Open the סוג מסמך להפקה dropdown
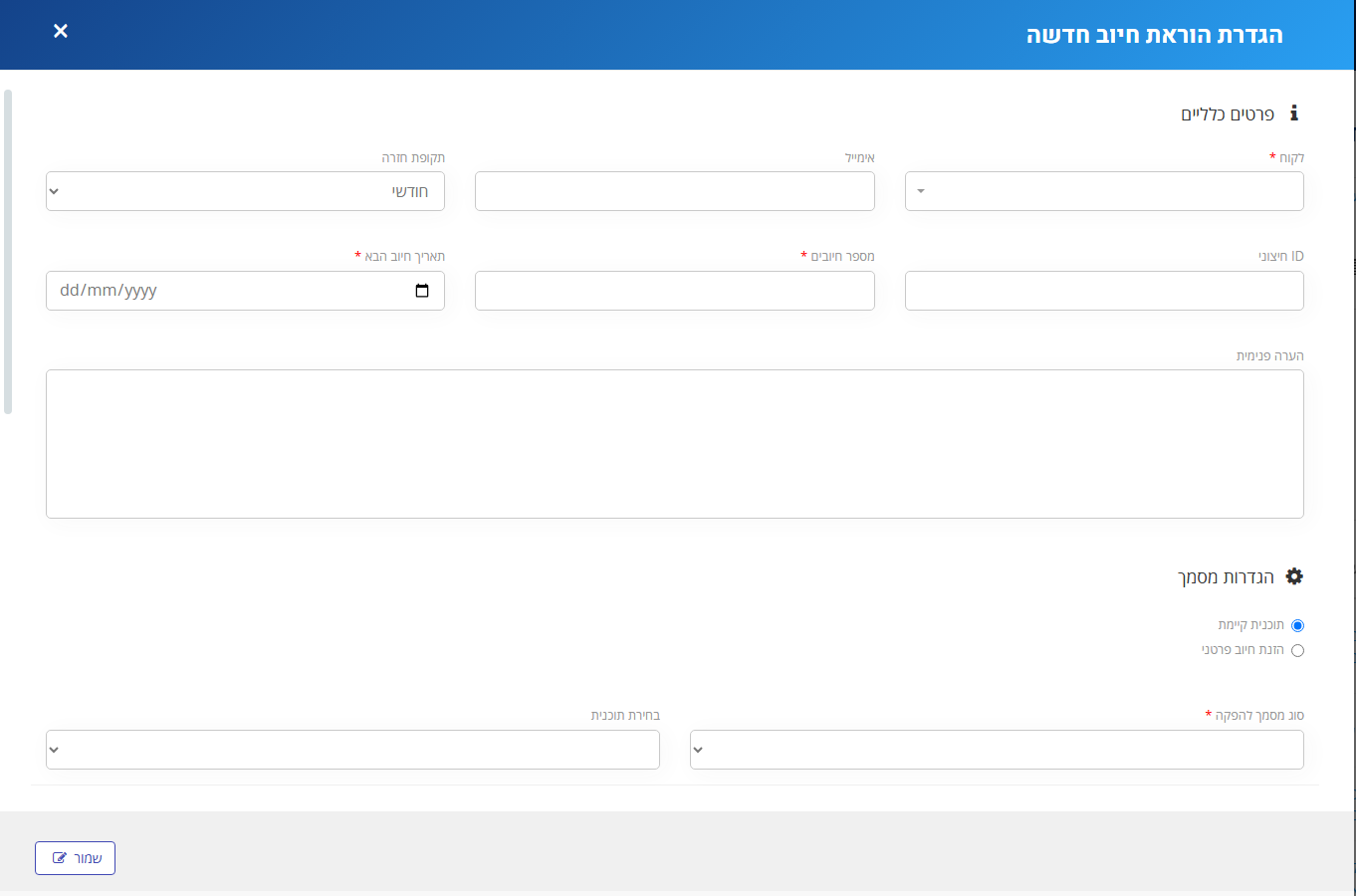Screen dimensions: 1356x896 coord(997,750)
